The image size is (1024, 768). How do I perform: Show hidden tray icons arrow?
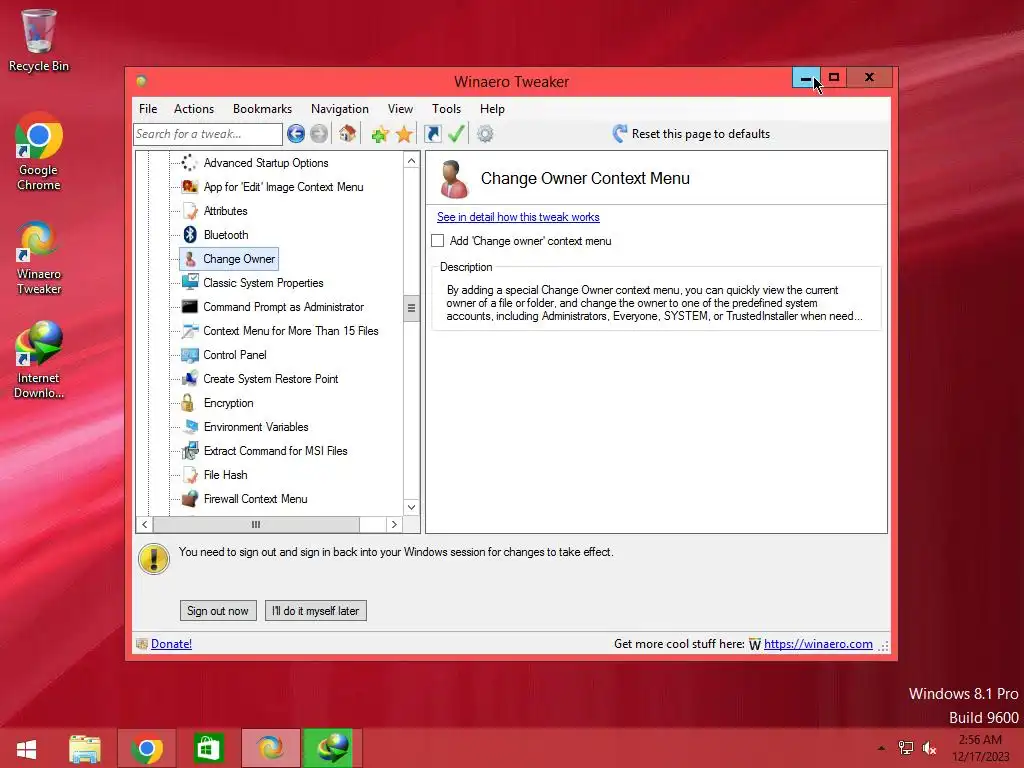881,748
